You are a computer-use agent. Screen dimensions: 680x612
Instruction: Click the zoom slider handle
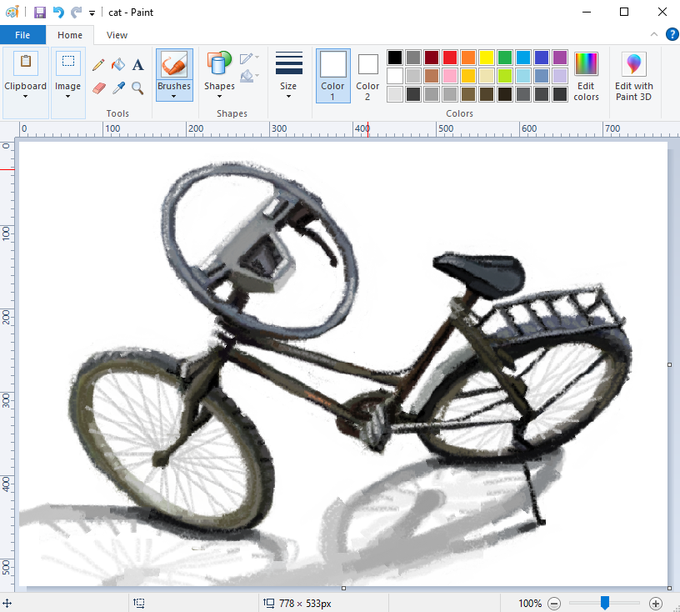coord(605,602)
